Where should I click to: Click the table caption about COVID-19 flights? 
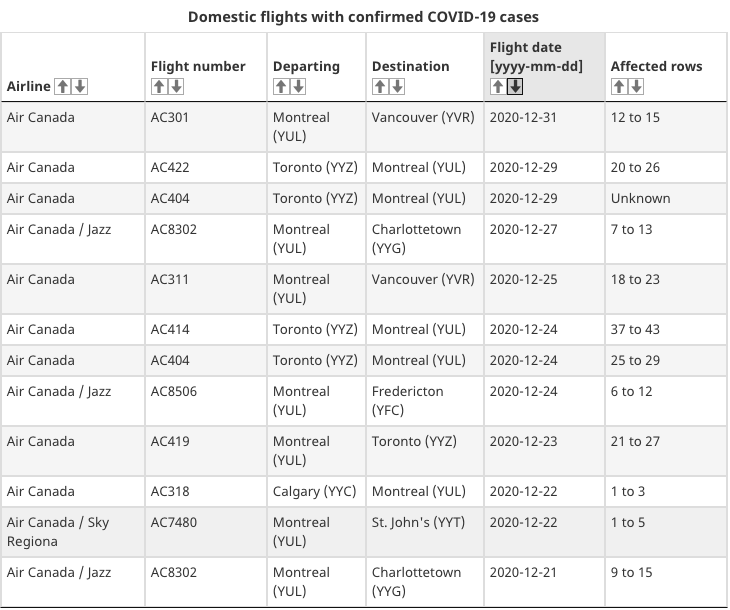pos(363,17)
